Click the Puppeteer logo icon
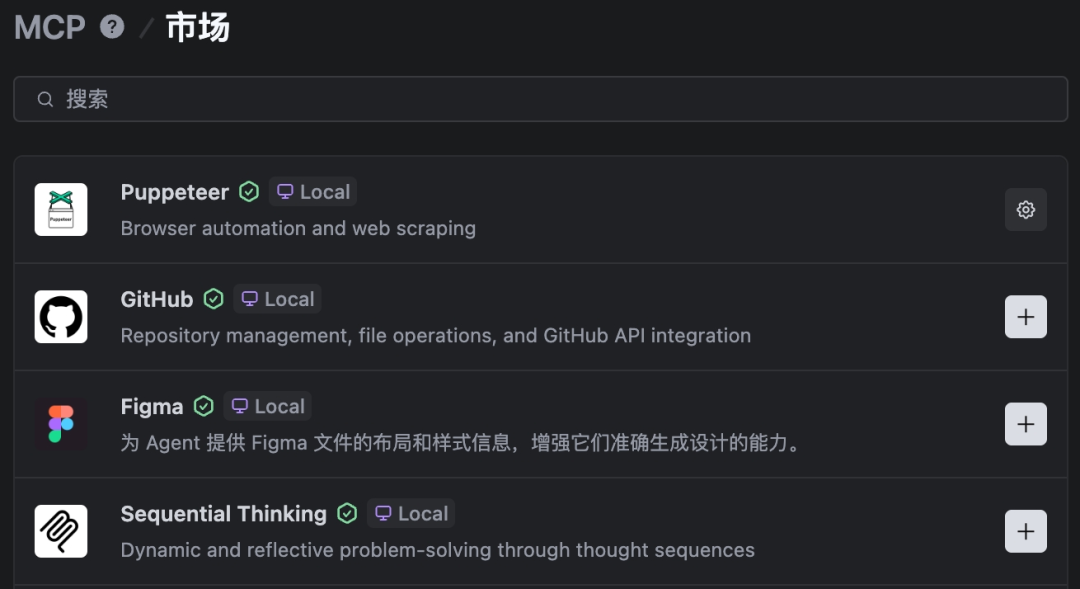The height and width of the screenshot is (589, 1080). tap(61, 210)
